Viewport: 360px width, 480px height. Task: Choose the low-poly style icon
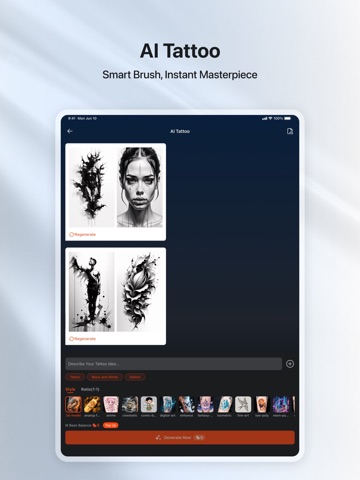pos(262,405)
